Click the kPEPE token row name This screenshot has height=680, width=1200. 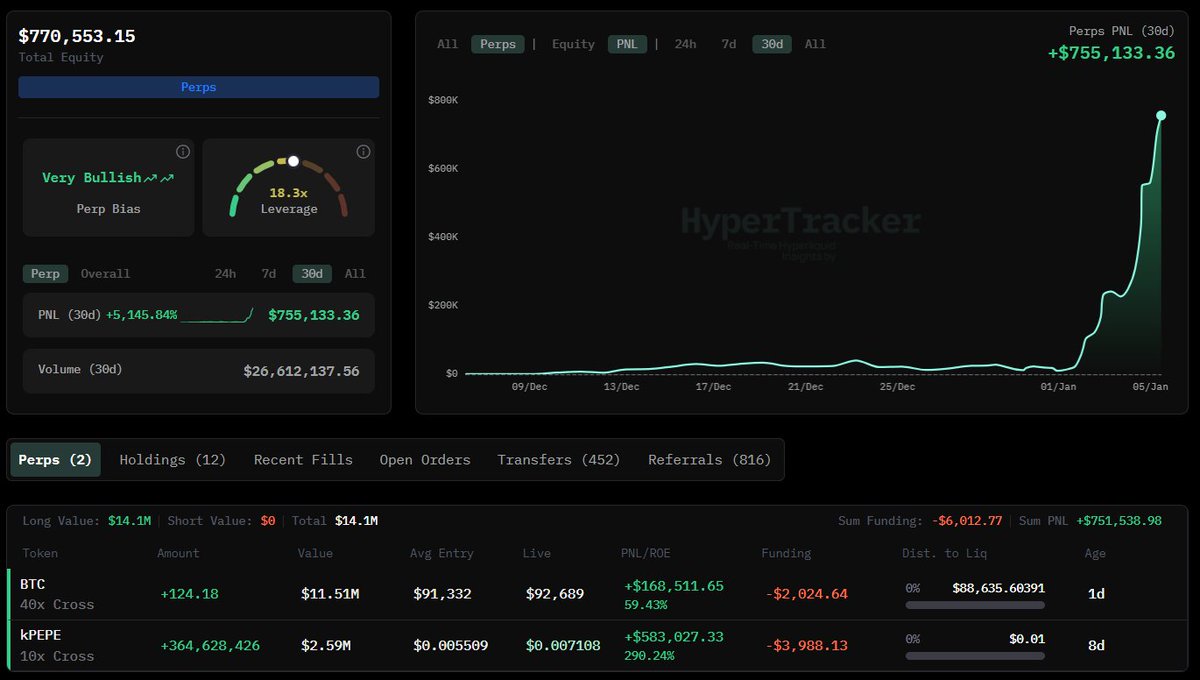click(41, 636)
